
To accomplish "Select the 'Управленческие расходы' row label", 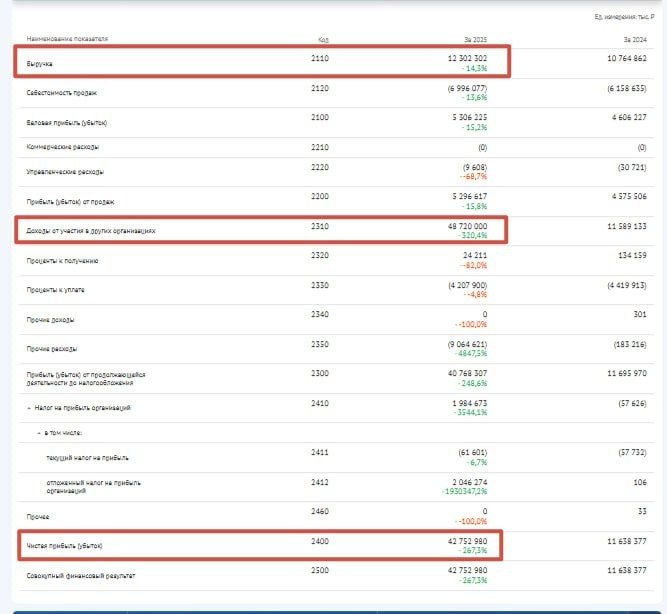I will click(x=65, y=172).
